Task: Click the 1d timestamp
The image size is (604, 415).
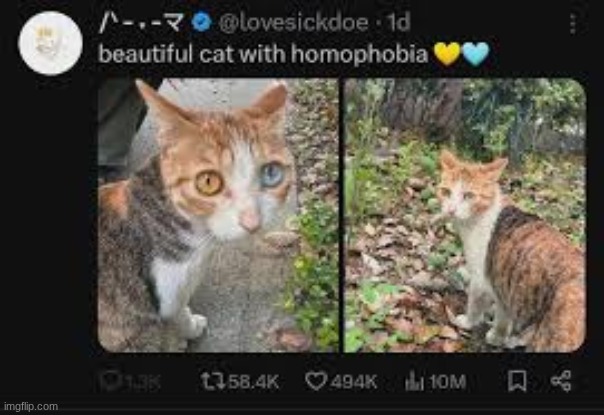Action: [399, 22]
